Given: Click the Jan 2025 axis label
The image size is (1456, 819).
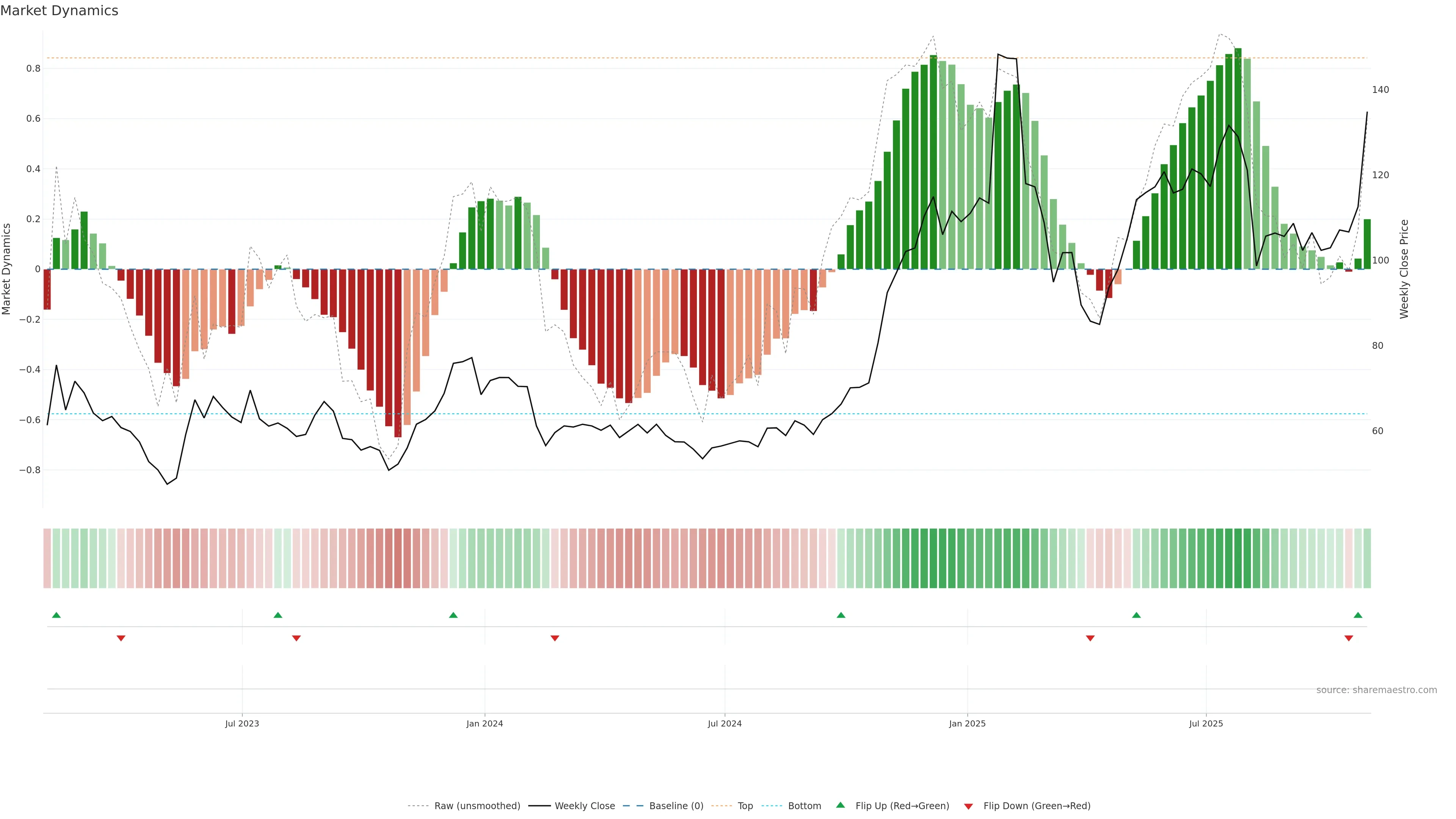Looking at the screenshot, I should pyautogui.click(x=967, y=723).
